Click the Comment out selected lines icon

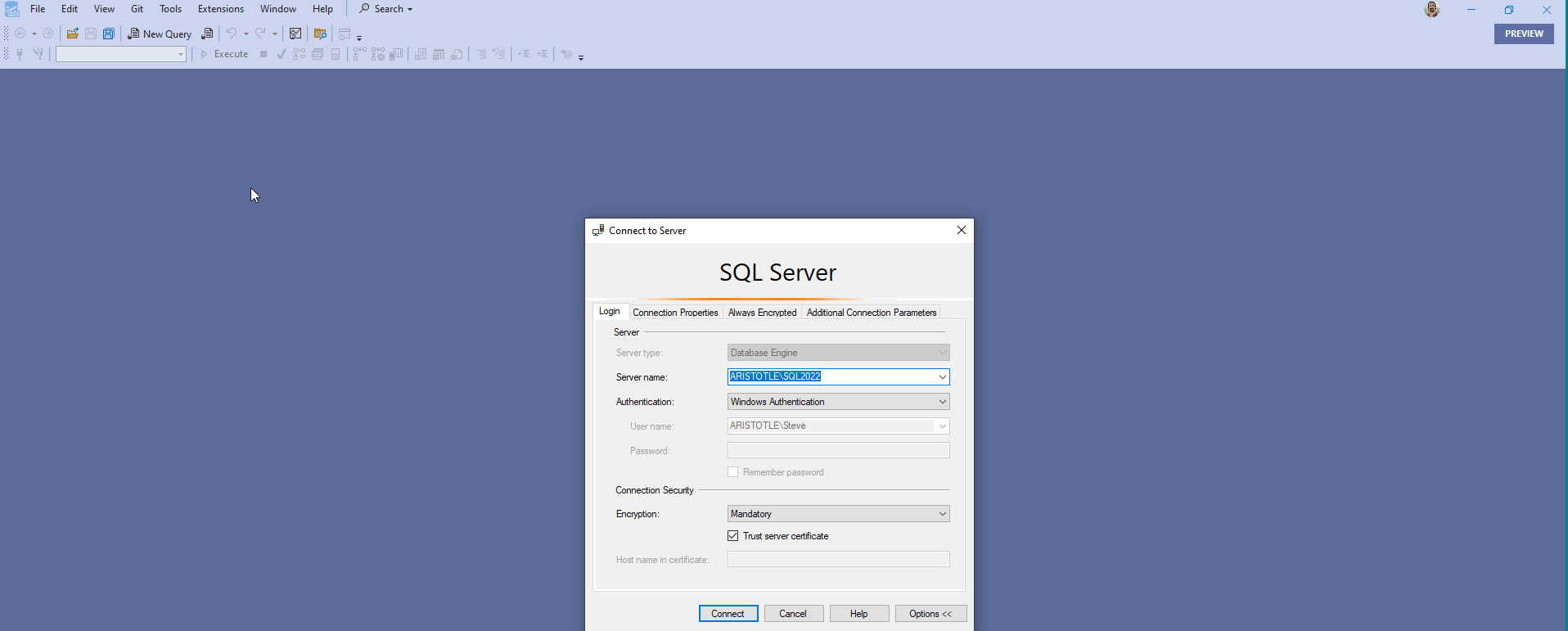(x=481, y=54)
